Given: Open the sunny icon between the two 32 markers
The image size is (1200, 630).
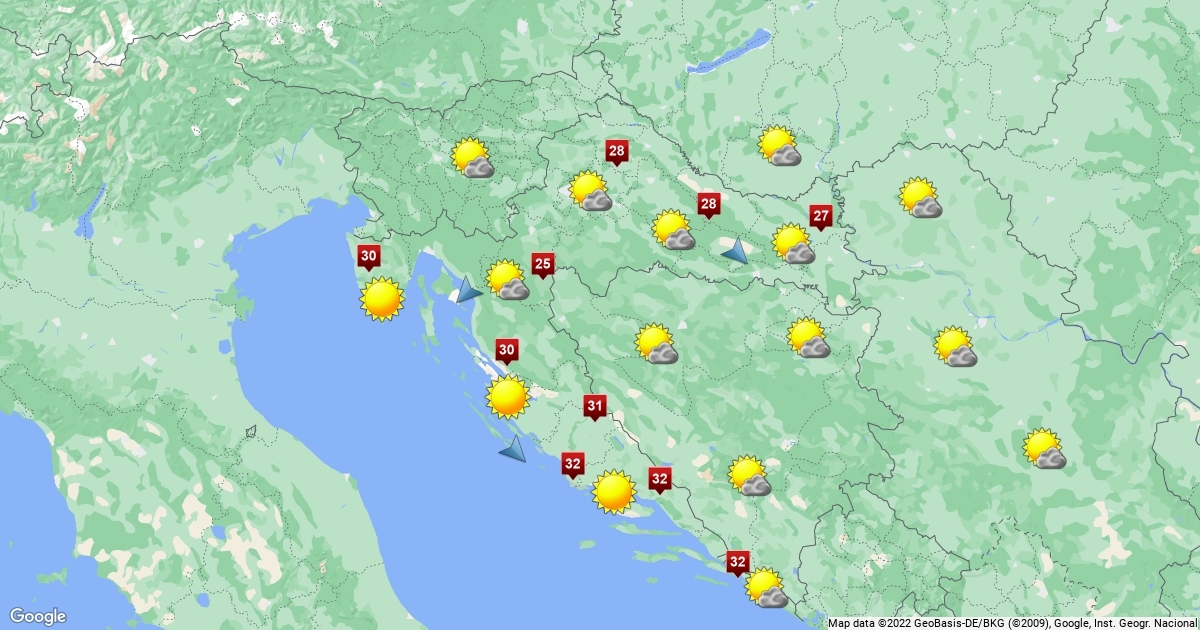Looking at the screenshot, I should click(613, 492).
